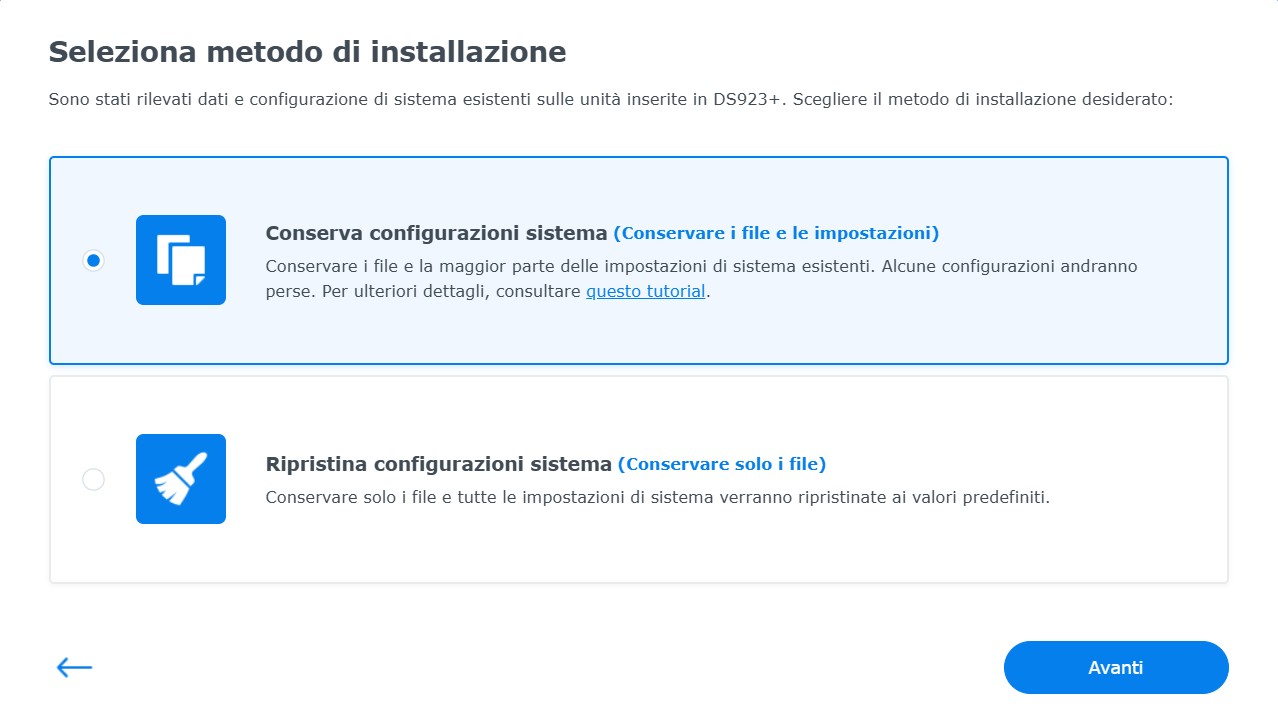The width and height of the screenshot is (1278, 722).
Task: Click '(Conservare i file e le impostazioni)' label
Action: coord(776,233)
